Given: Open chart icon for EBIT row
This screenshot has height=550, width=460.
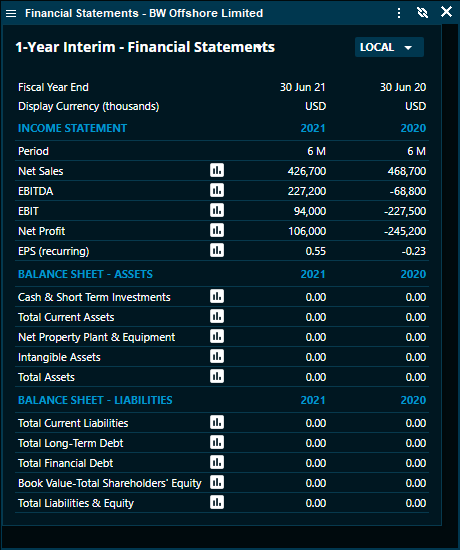Looking at the screenshot, I should [217, 210].
